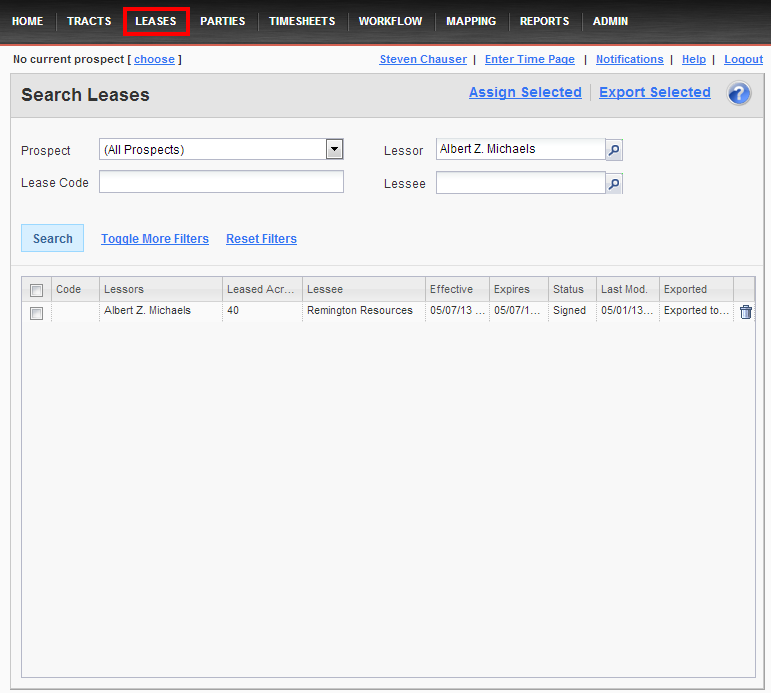Click the Lessee input field
This screenshot has width=771, height=693.
point(520,183)
